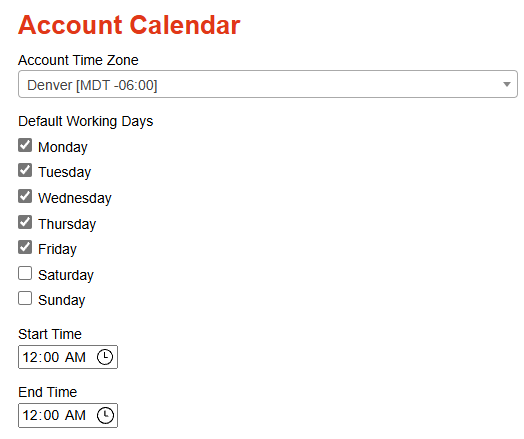
Task: Uncheck the Tuesday working day checkbox
Action: tap(25, 170)
